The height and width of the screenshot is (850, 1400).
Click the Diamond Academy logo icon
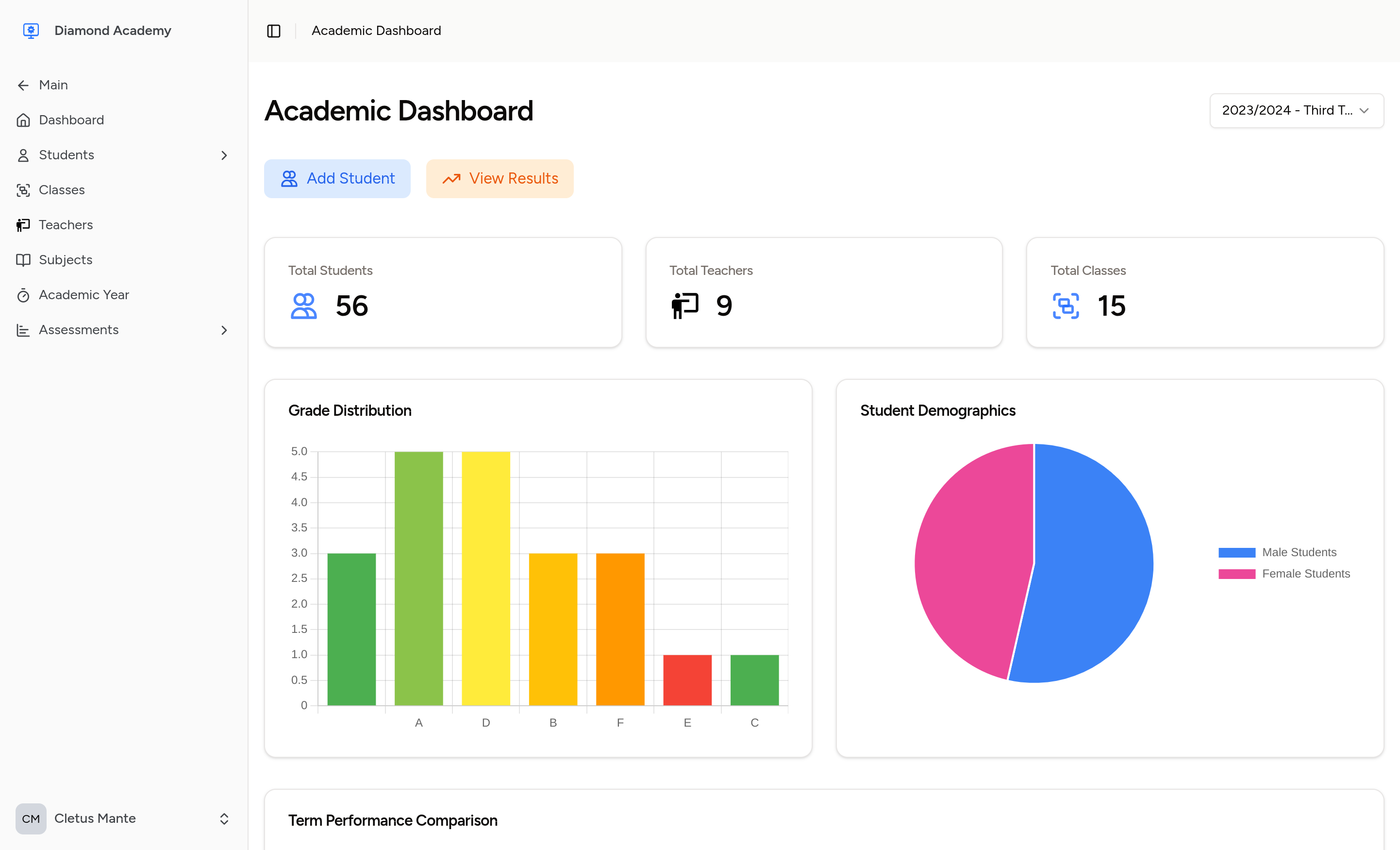(31, 30)
